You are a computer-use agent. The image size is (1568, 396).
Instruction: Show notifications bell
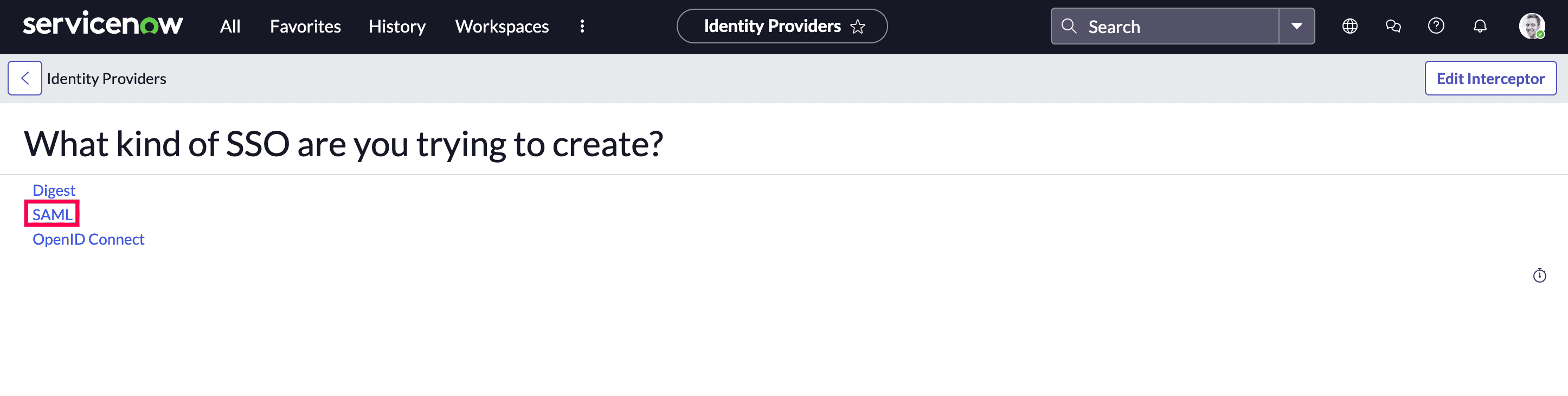point(1480,26)
